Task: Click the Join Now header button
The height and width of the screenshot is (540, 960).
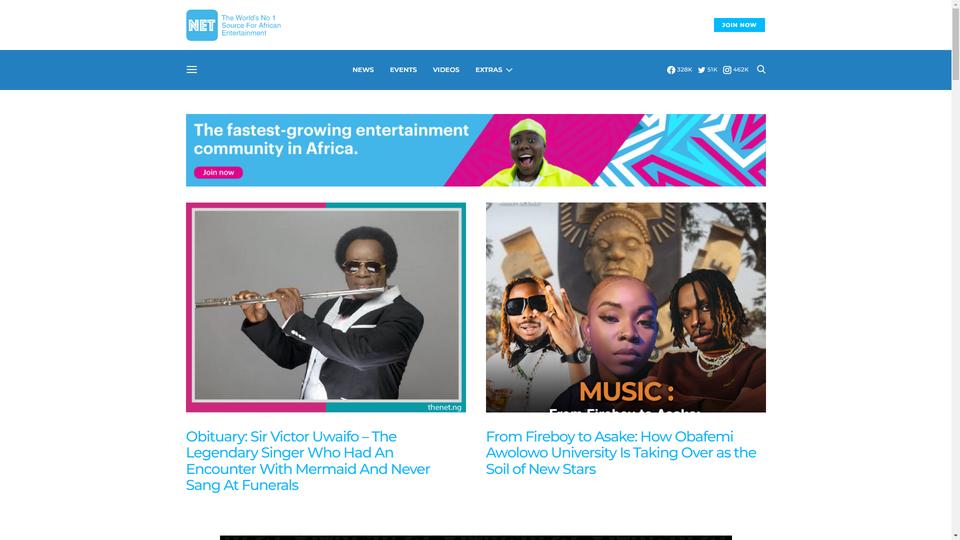Action: pyautogui.click(x=739, y=25)
